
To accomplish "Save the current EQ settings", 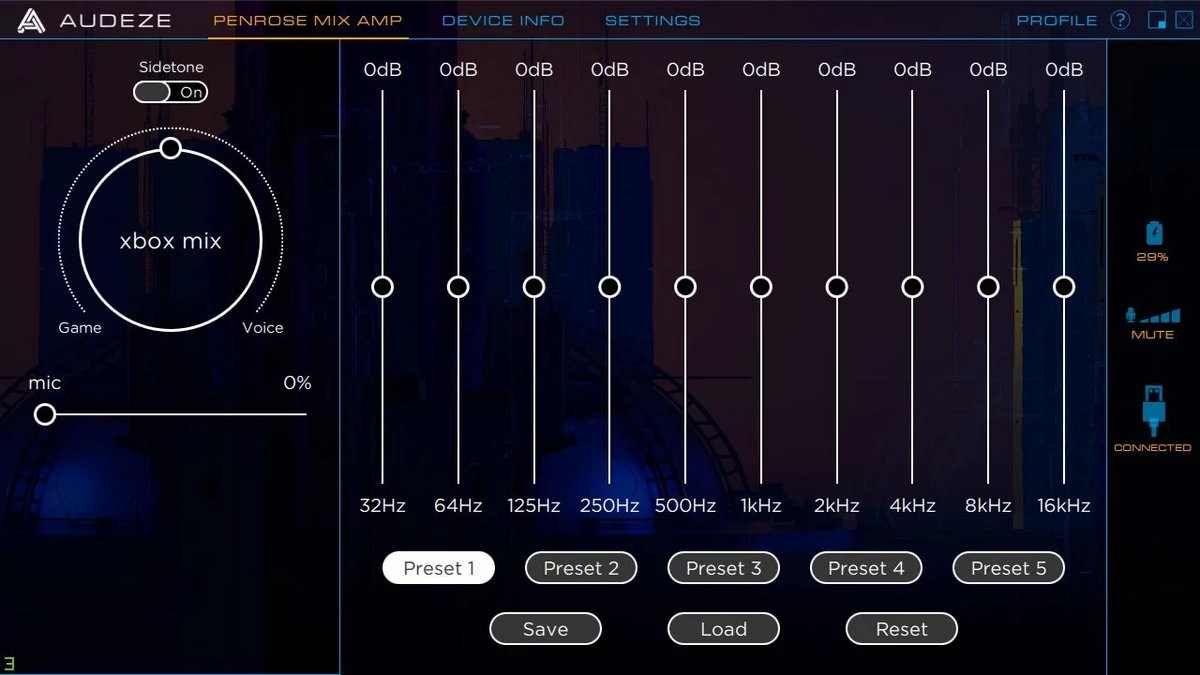I will point(545,629).
